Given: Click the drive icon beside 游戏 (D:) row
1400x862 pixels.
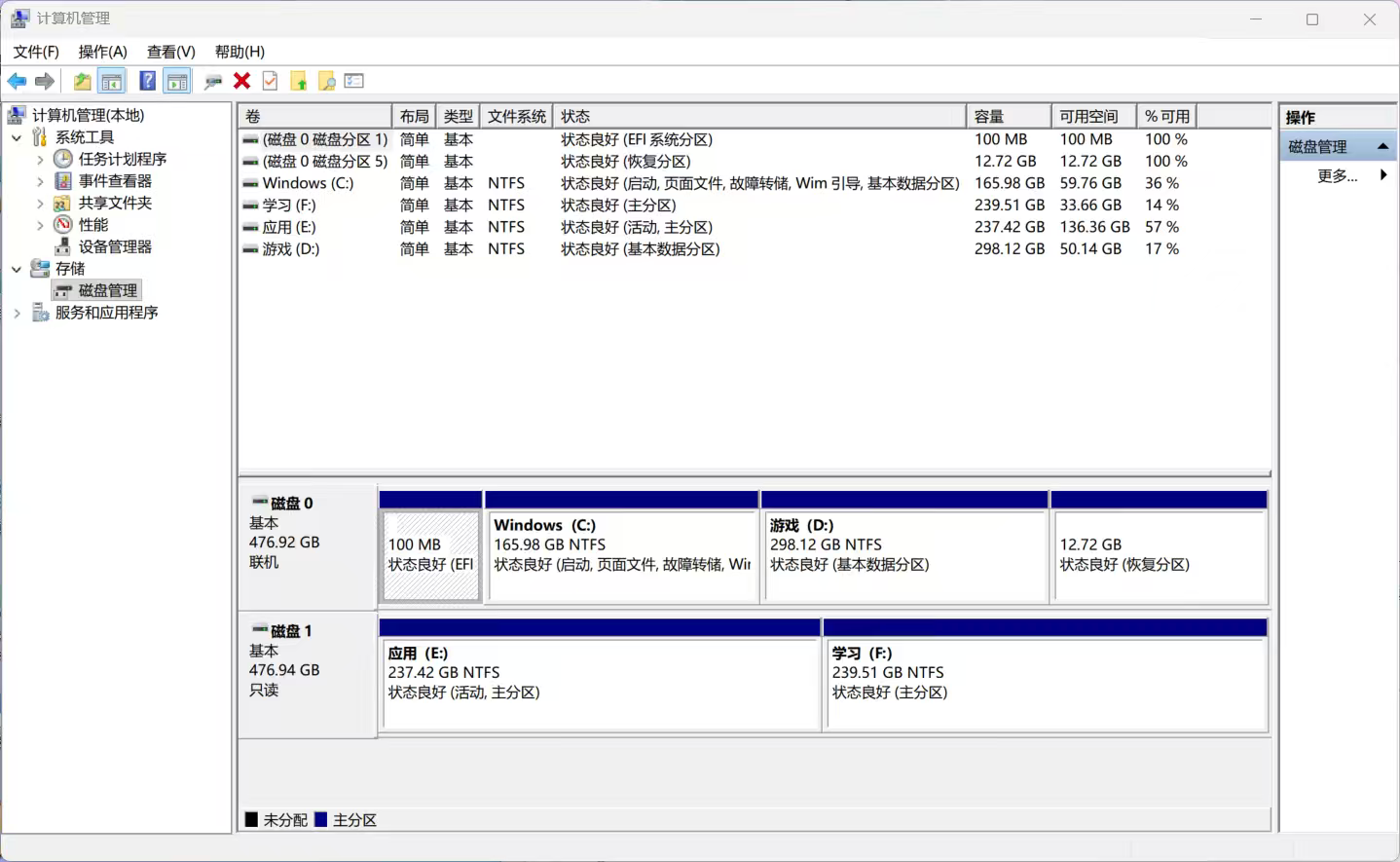Looking at the screenshot, I should (x=250, y=249).
